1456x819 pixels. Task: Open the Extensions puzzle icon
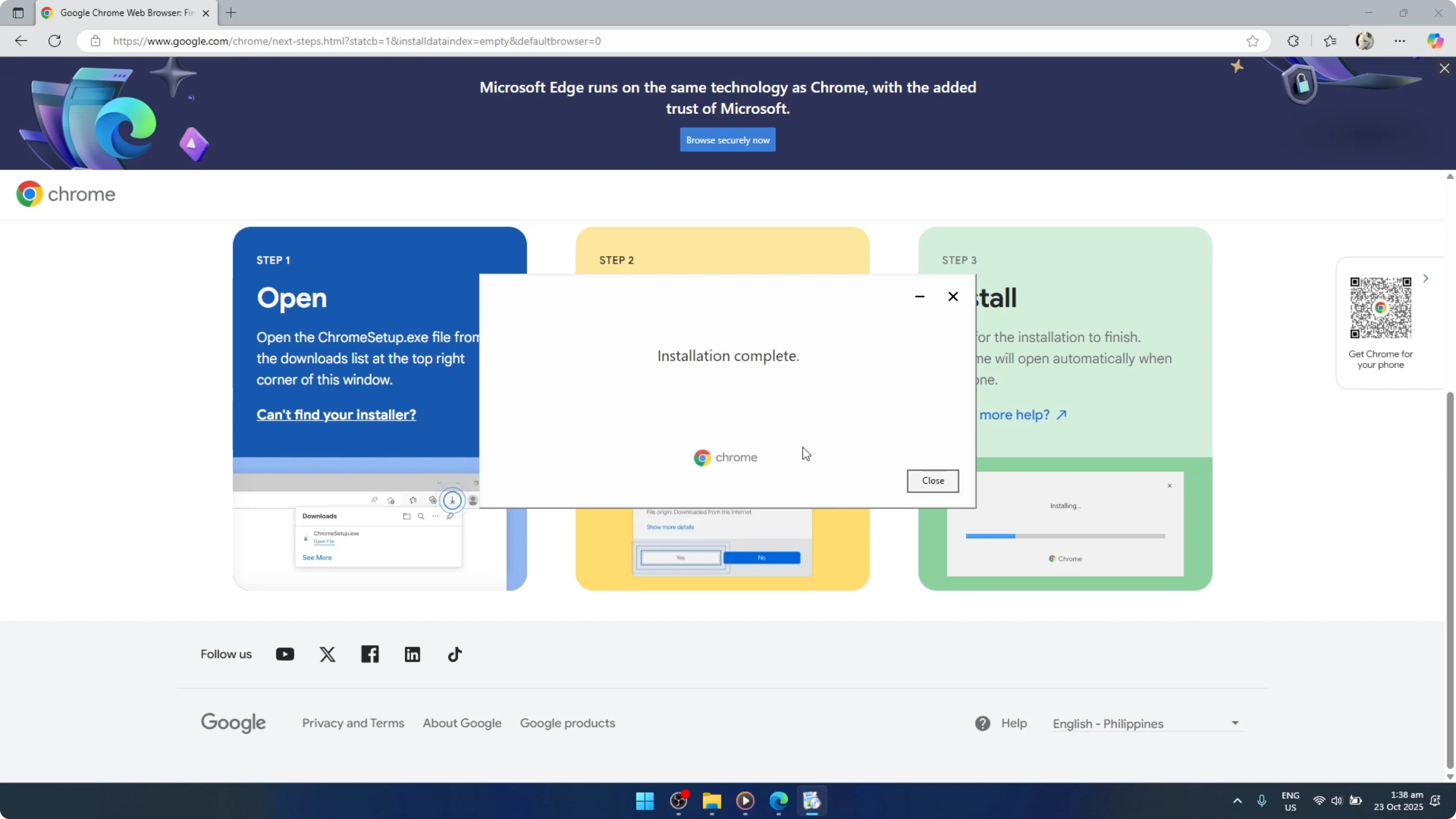tap(1293, 41)
